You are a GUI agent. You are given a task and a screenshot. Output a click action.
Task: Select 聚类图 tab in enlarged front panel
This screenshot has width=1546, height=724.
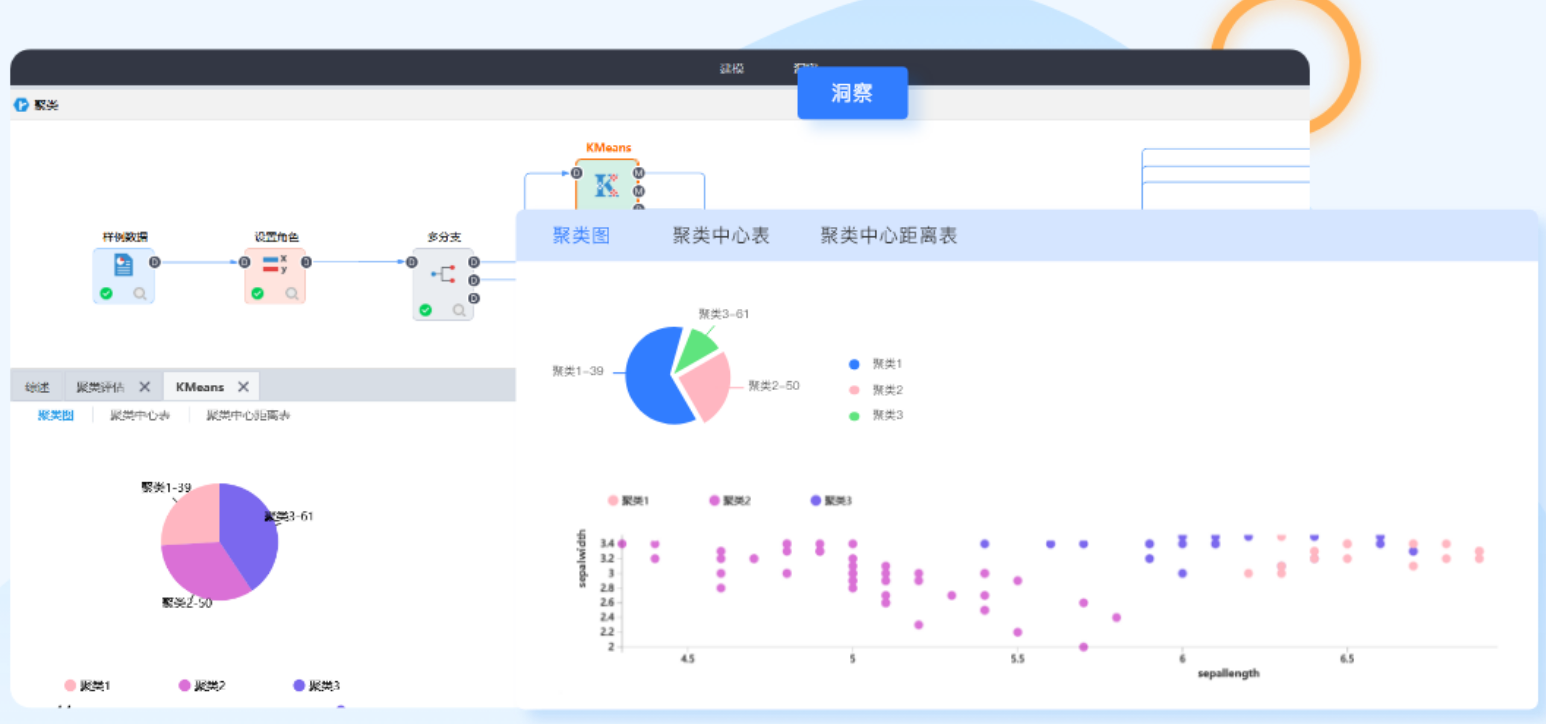[581, 236]
